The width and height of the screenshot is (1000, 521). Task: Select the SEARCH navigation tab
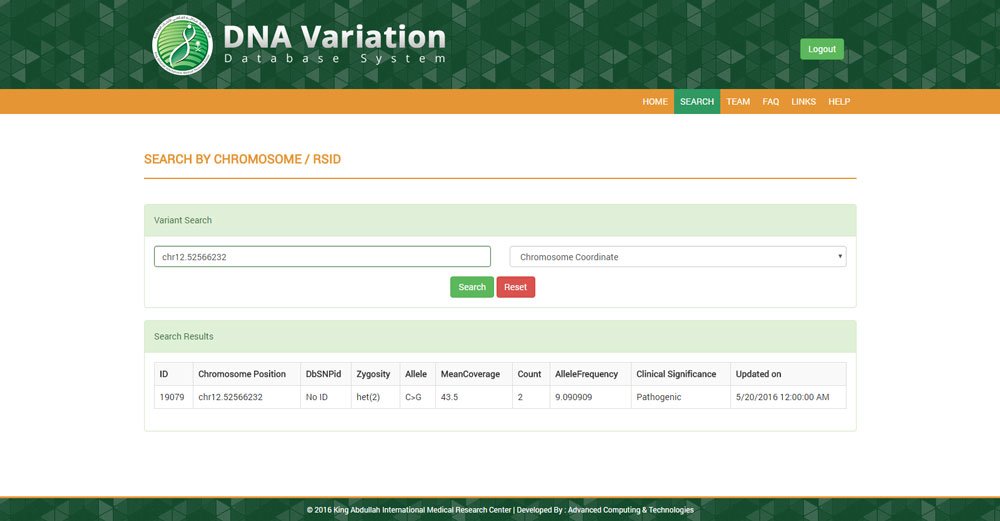coord(697,102)
